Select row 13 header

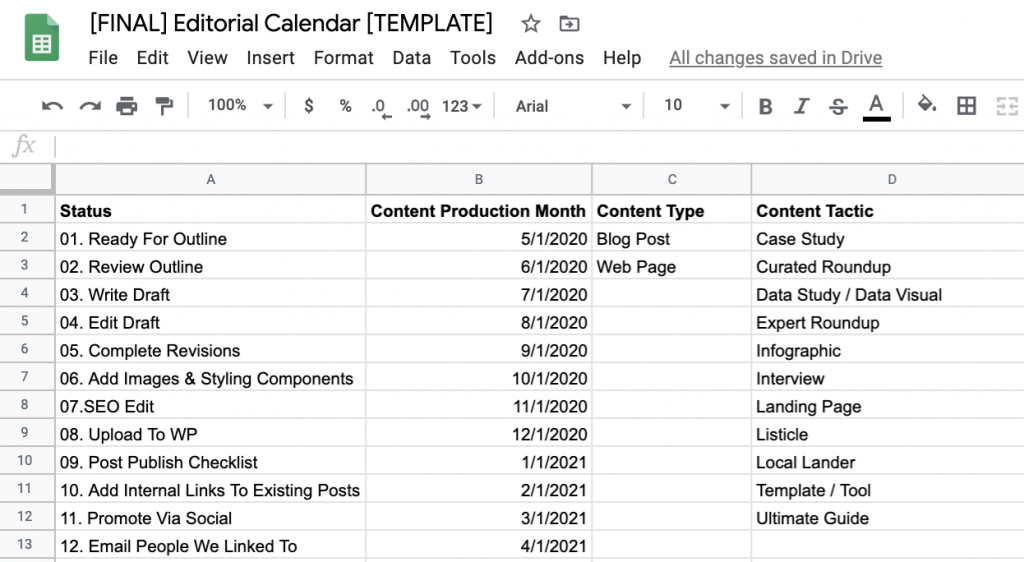coord(27,545)
